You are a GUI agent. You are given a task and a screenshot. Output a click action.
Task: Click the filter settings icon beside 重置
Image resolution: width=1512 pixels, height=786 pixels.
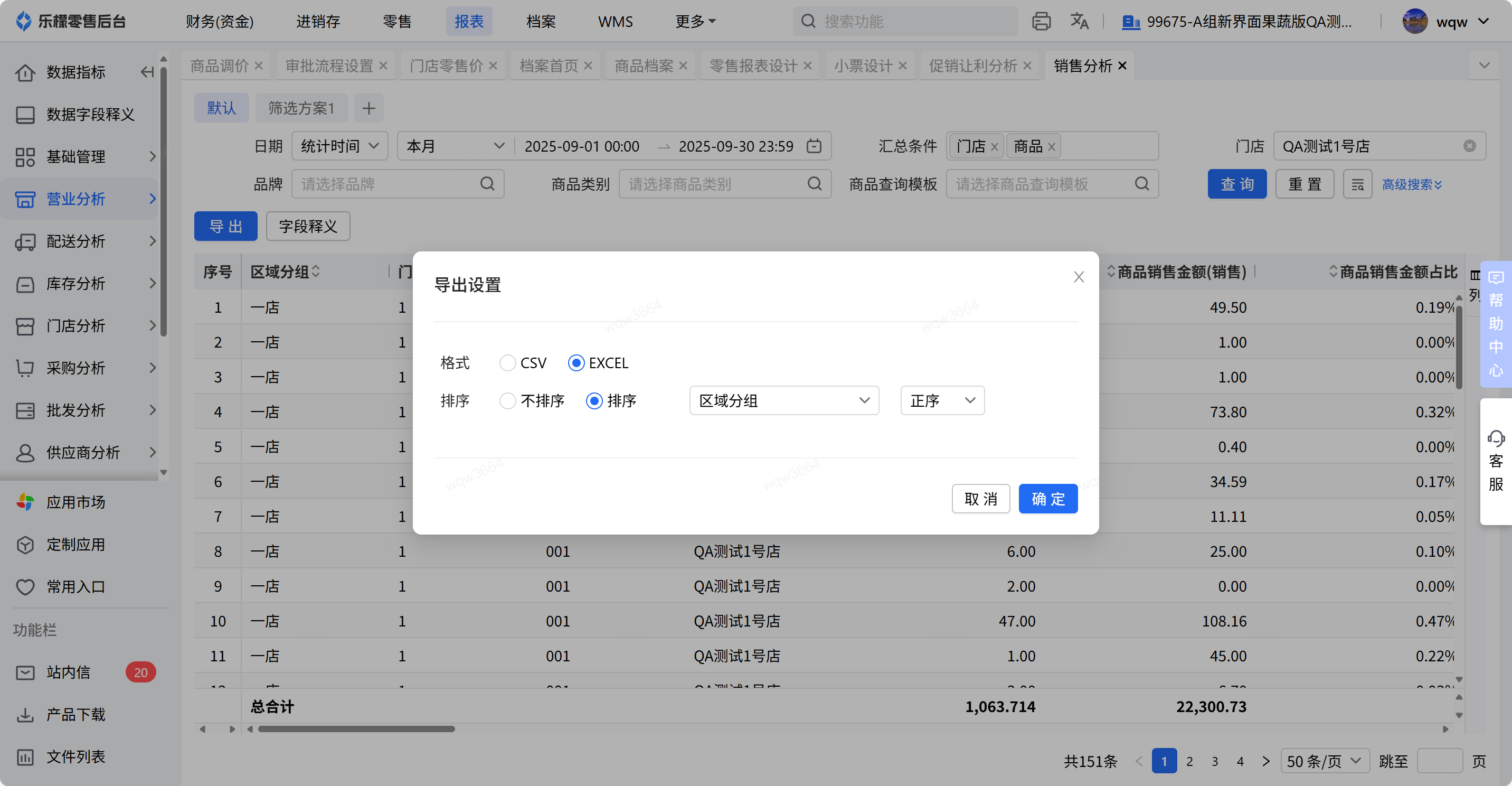[x=1357, y=184]
